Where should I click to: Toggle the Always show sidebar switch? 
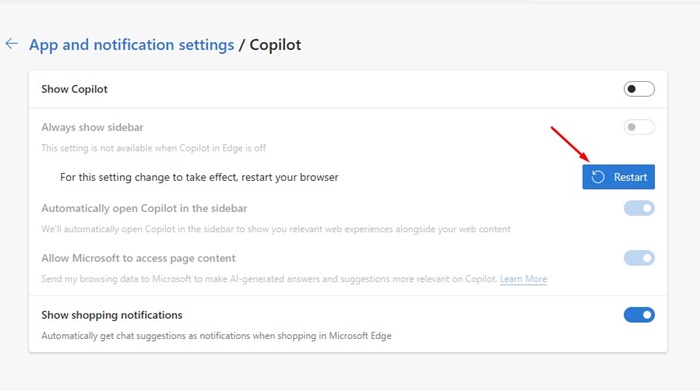pyautogui.click(x=639, y=127)
